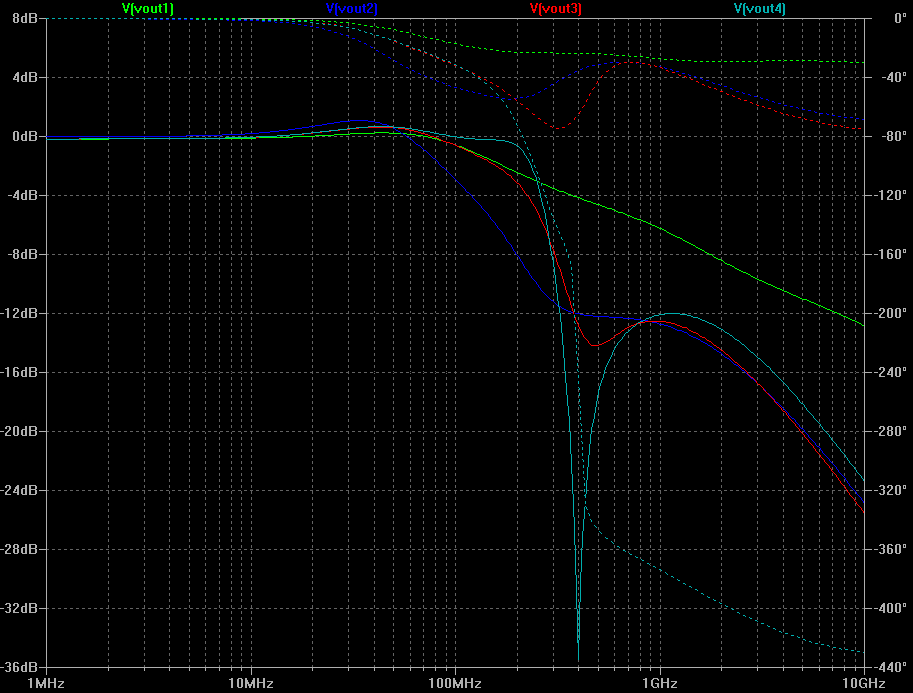Click the -120° phase axis label

(890, 195)
